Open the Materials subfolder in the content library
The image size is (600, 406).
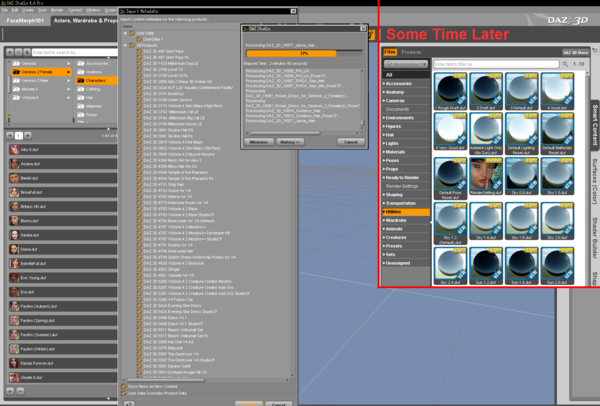click(96, 106)
